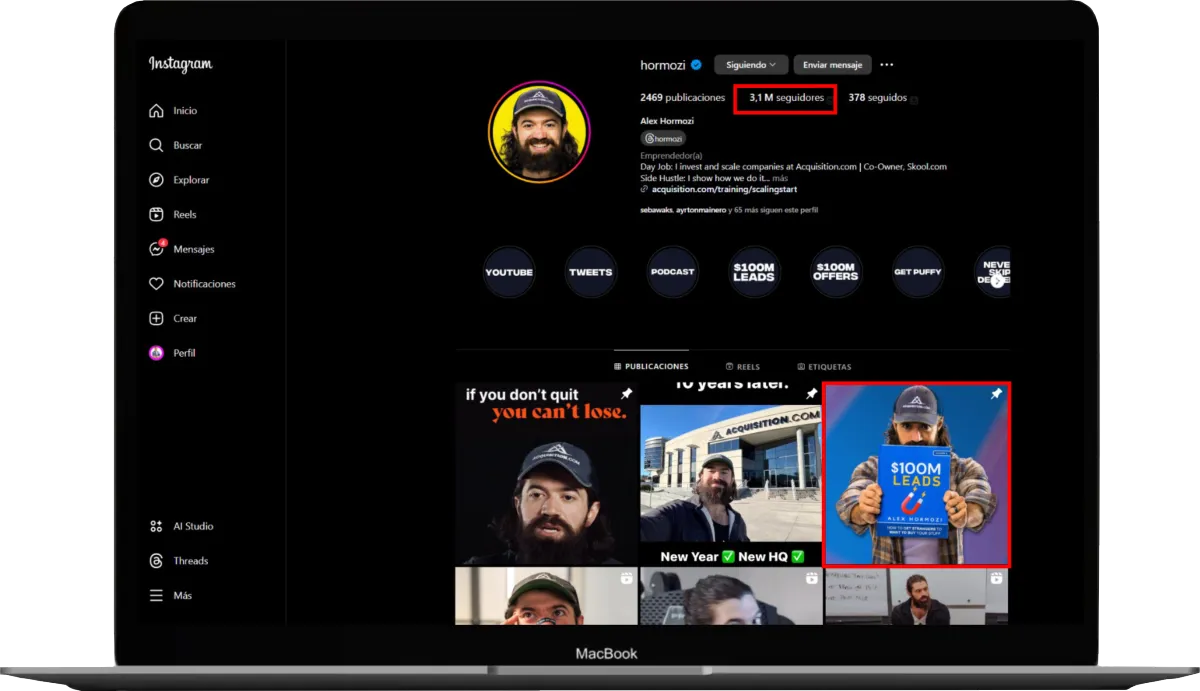This screenshot has width=1200, height=691.
Task: Open the $100M LEADS story highlight
Action: click(x=754, y=272)
